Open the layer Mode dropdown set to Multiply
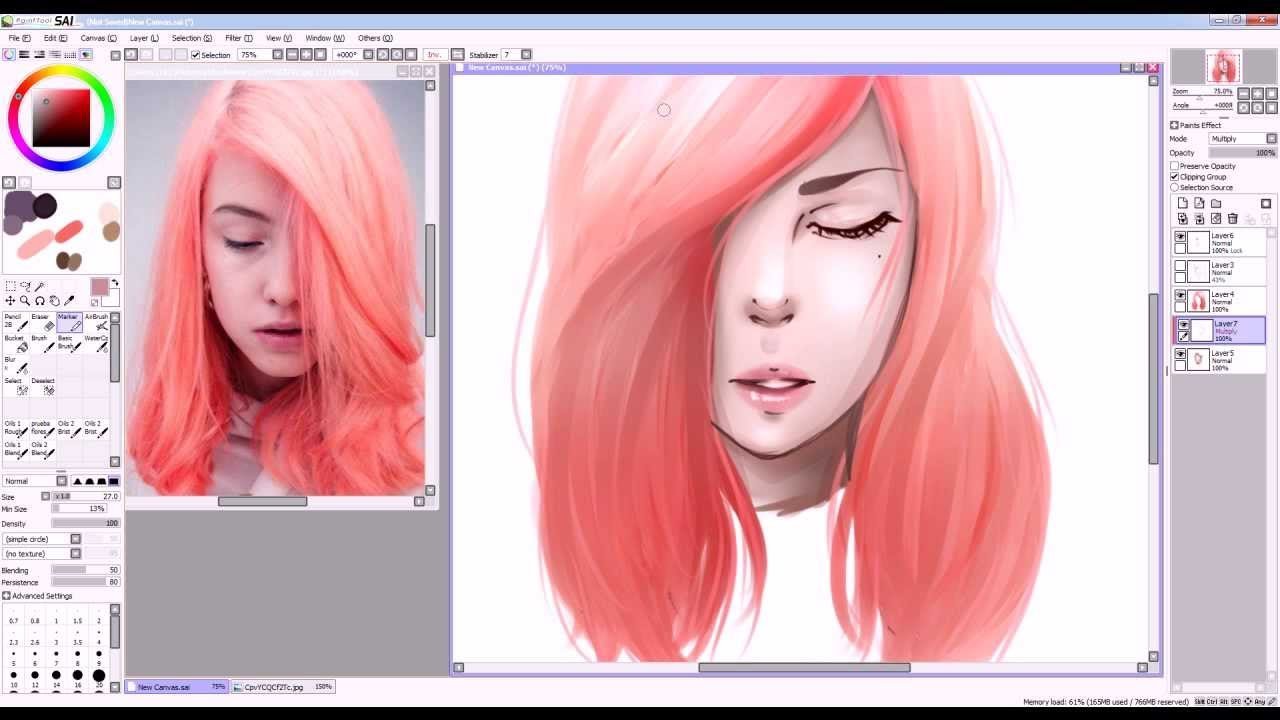This screenshot has height=720, width=1280. [1240, 139]
